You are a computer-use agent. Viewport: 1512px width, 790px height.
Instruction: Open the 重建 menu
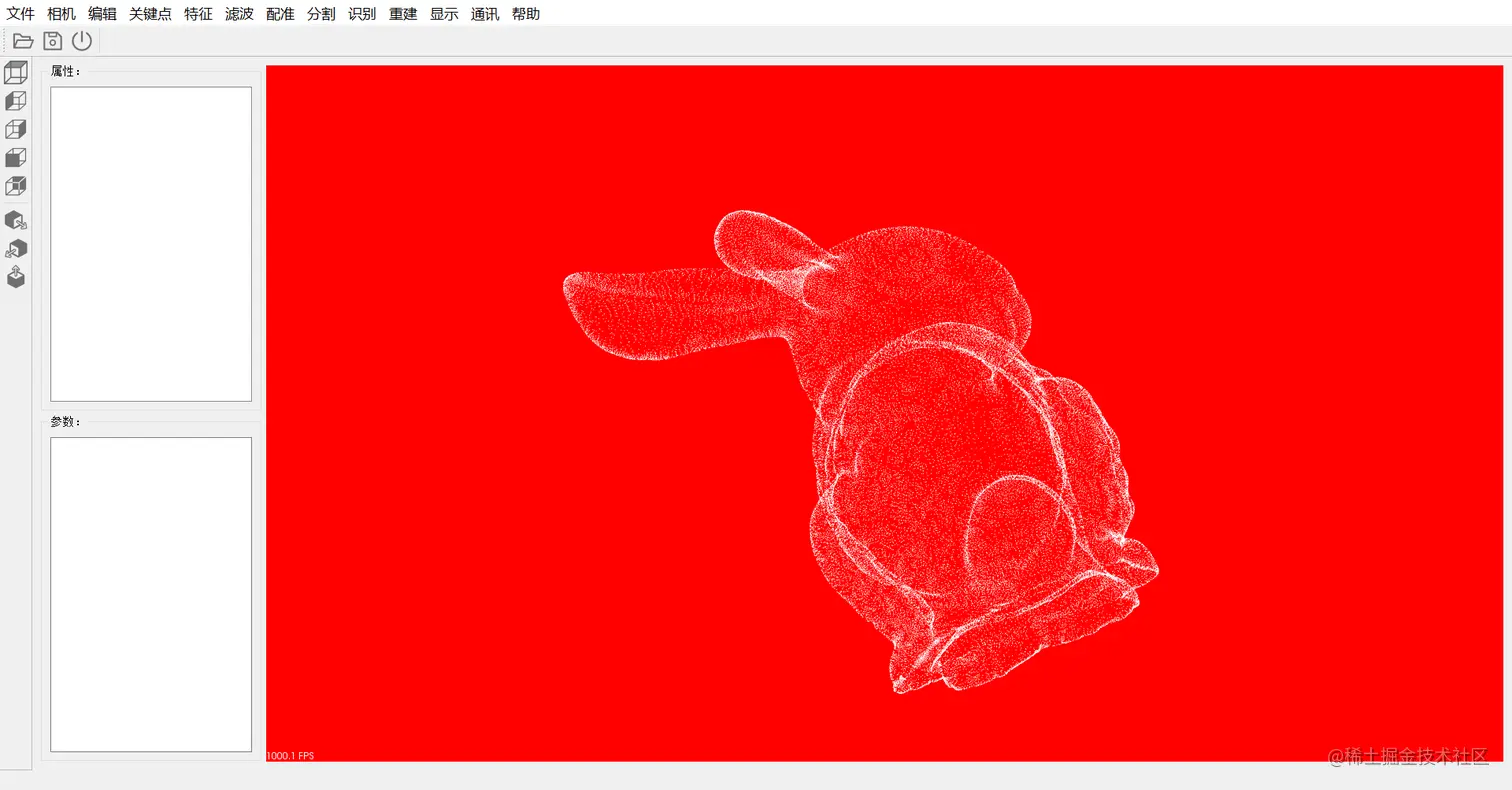[403, 14]
